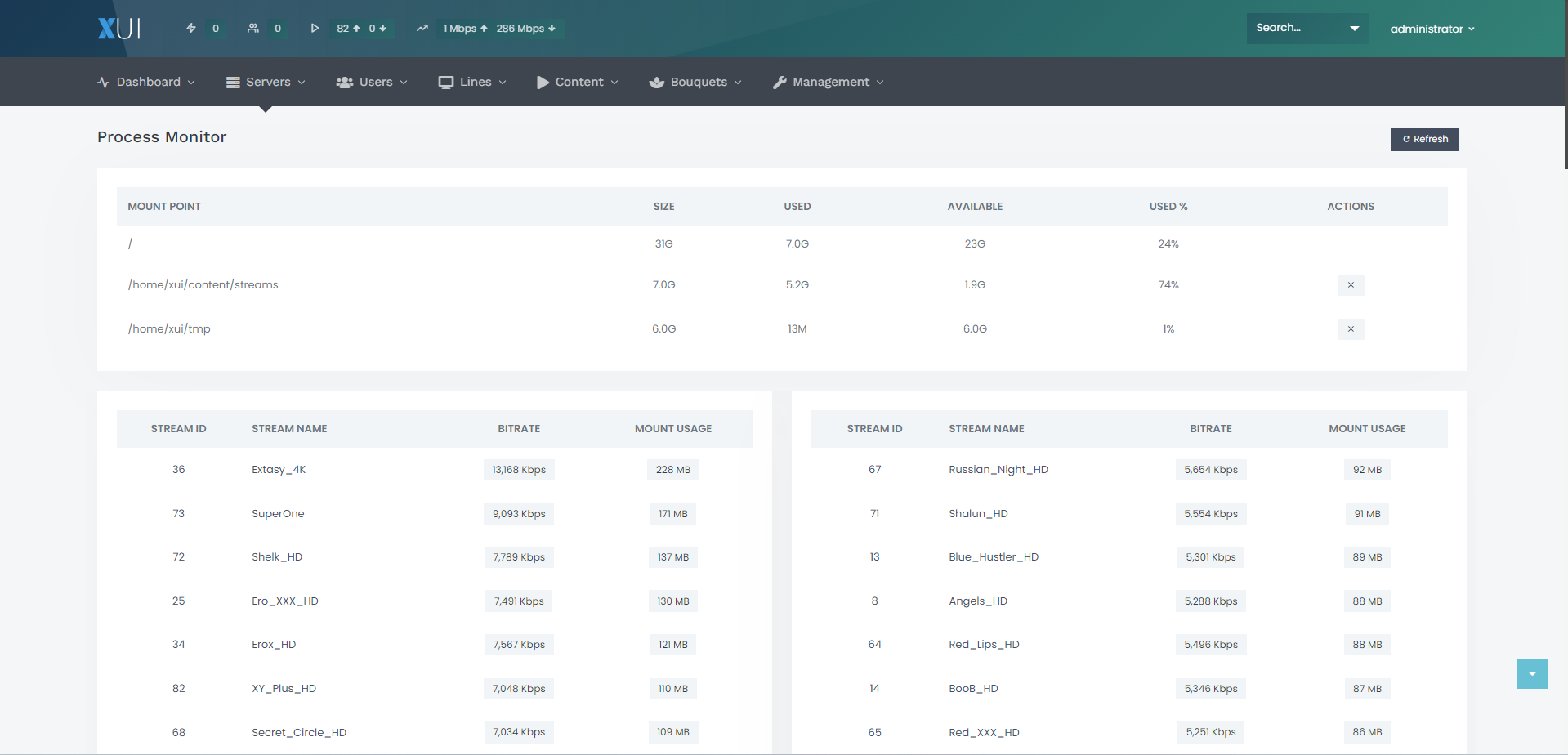This screenshot has width=1568, height=755.
Task: Click the BooB_HD stream name
Action: click(x=973, y=689)
